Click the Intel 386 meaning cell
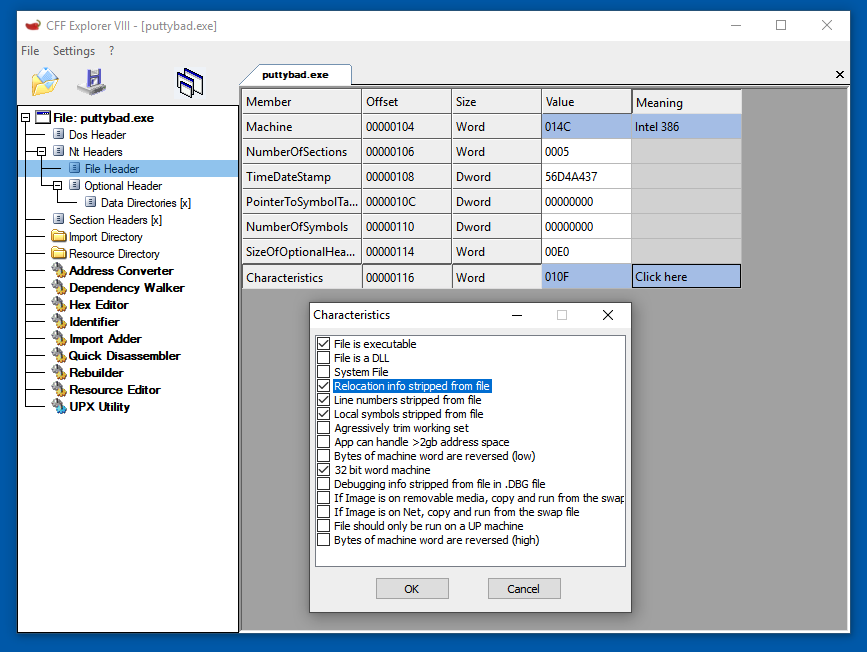867x652 pixels. pyautogui.click(x=686, y=127)
